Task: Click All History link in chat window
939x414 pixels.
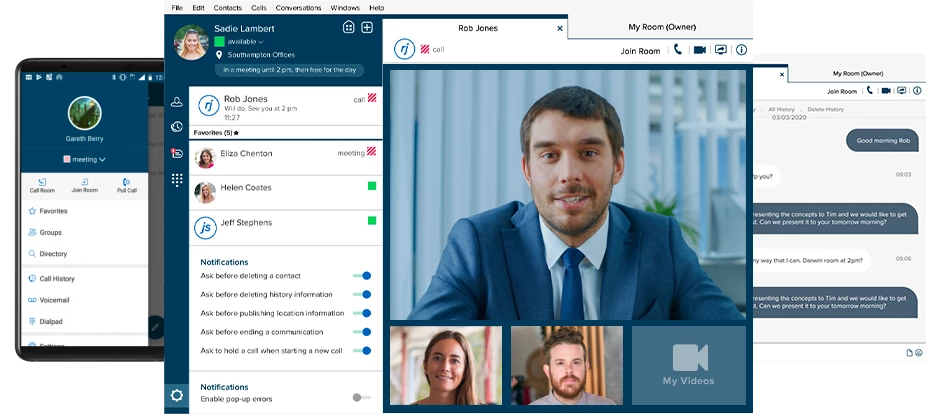Action: click(x=782, y=110)
